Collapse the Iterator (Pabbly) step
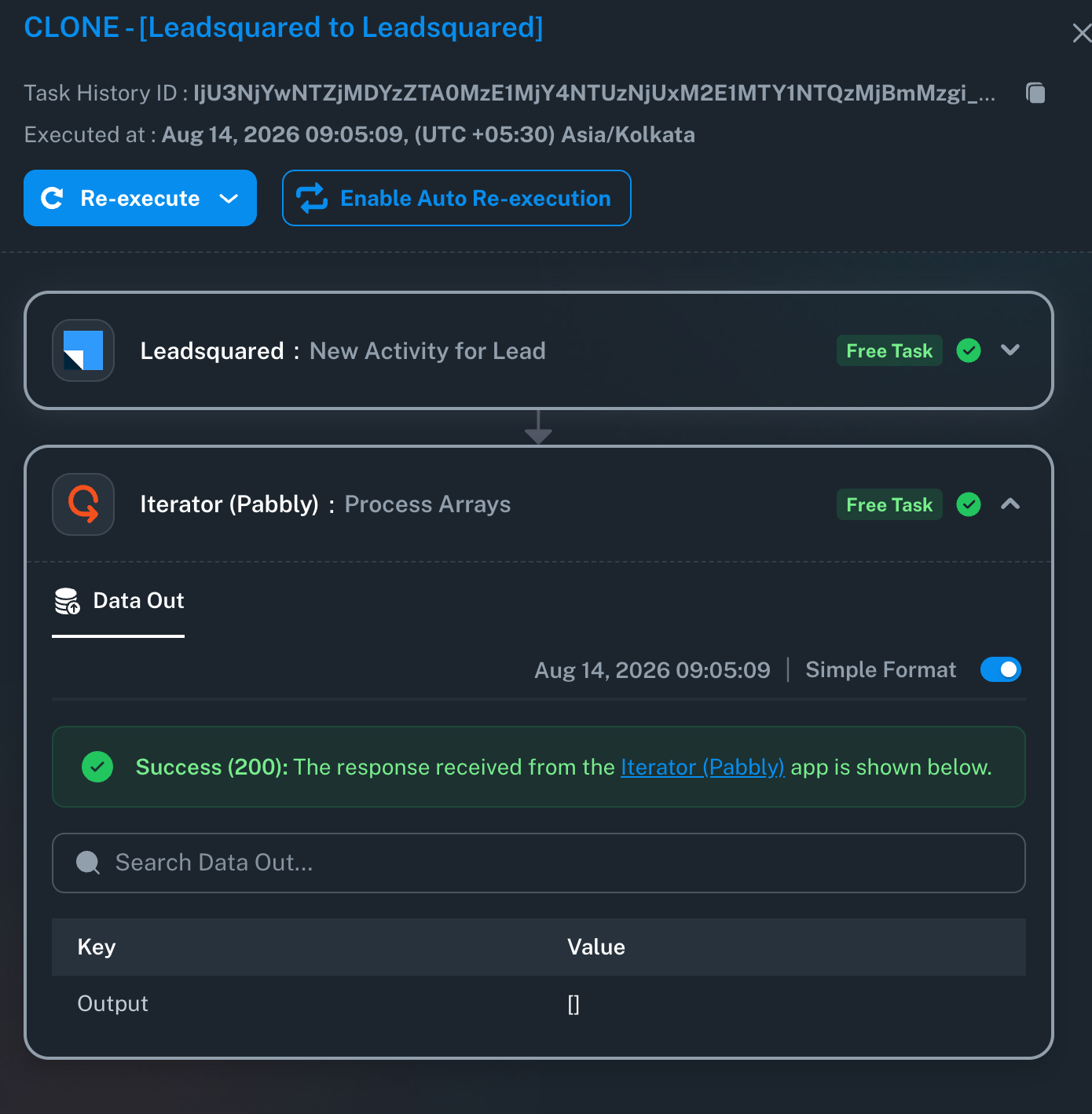1092x1114 pixels. (1010, 504)
